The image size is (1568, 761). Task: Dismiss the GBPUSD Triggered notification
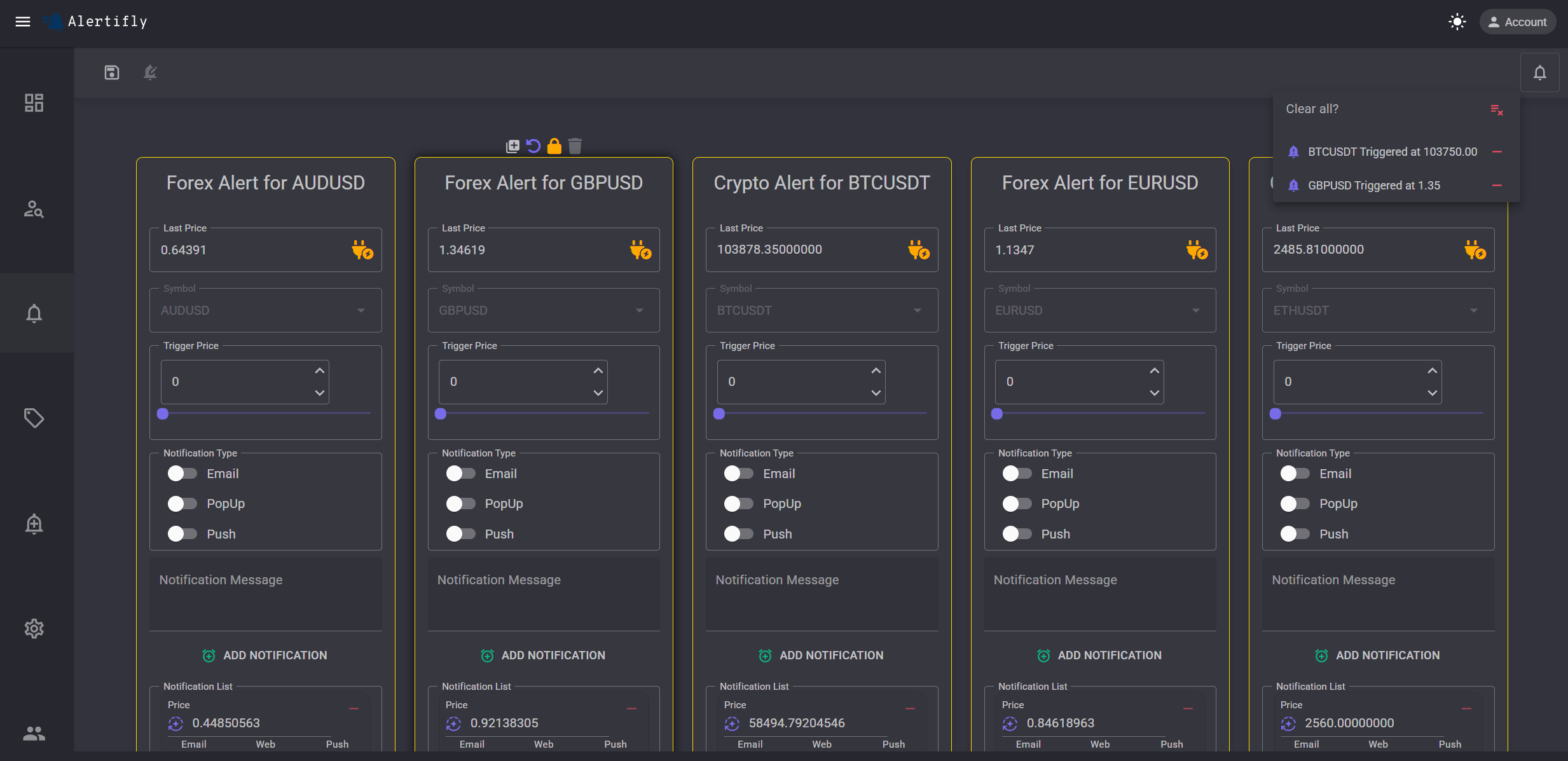[1497, 186]
